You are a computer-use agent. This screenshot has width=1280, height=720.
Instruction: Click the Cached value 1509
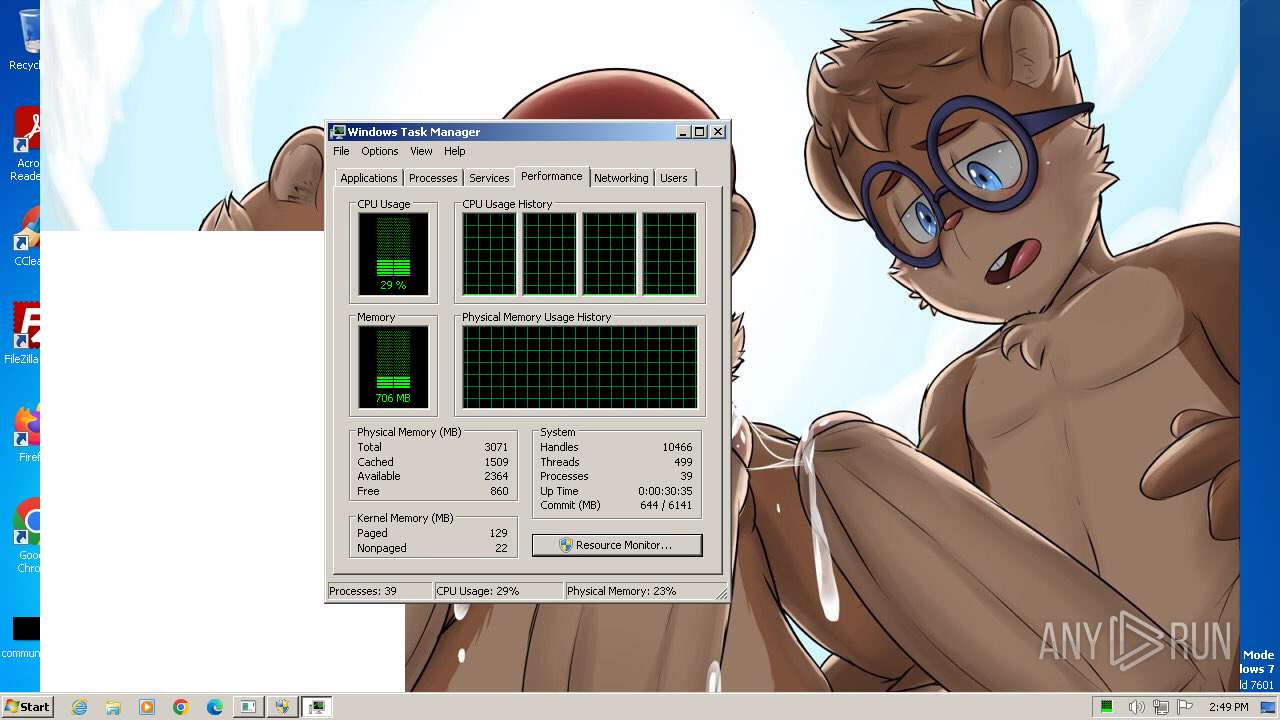(496, 462)
